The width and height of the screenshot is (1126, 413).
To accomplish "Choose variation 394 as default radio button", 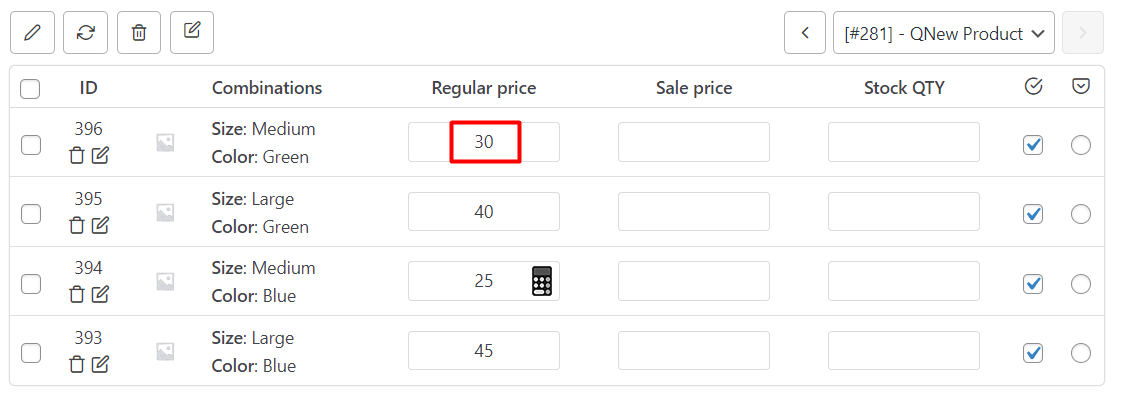I will point(1080,284).
